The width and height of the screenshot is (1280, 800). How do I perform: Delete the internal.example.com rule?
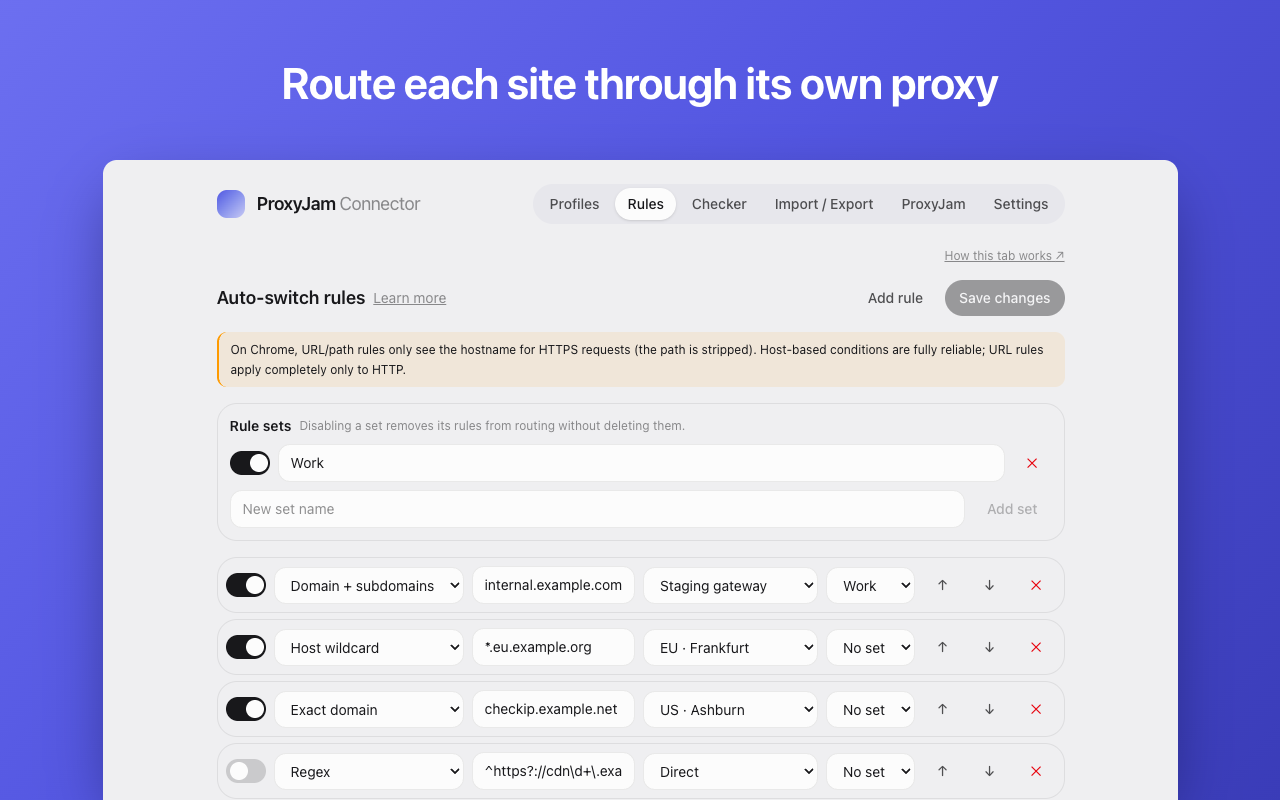pos(1036,585)
